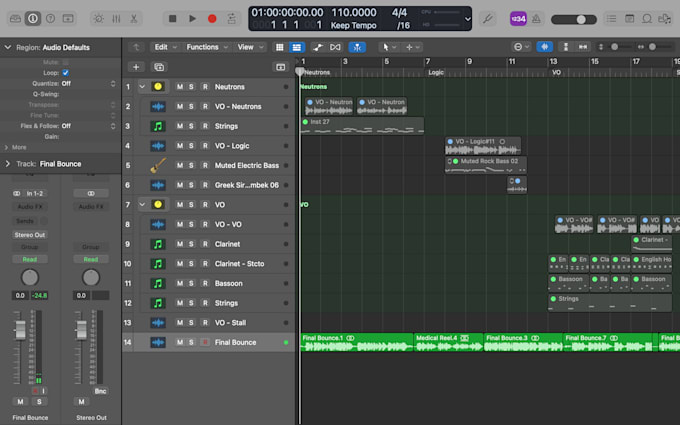The height and width of the screenshot is (425, 680).
Task: Toggle the purple count-in 1234 button
Action: (x=518, y=19)
